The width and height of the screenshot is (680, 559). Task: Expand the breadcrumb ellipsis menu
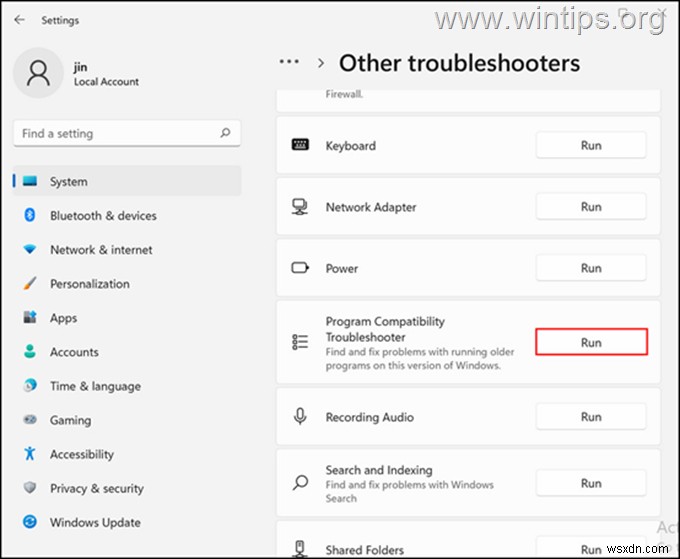coord(289,62)
